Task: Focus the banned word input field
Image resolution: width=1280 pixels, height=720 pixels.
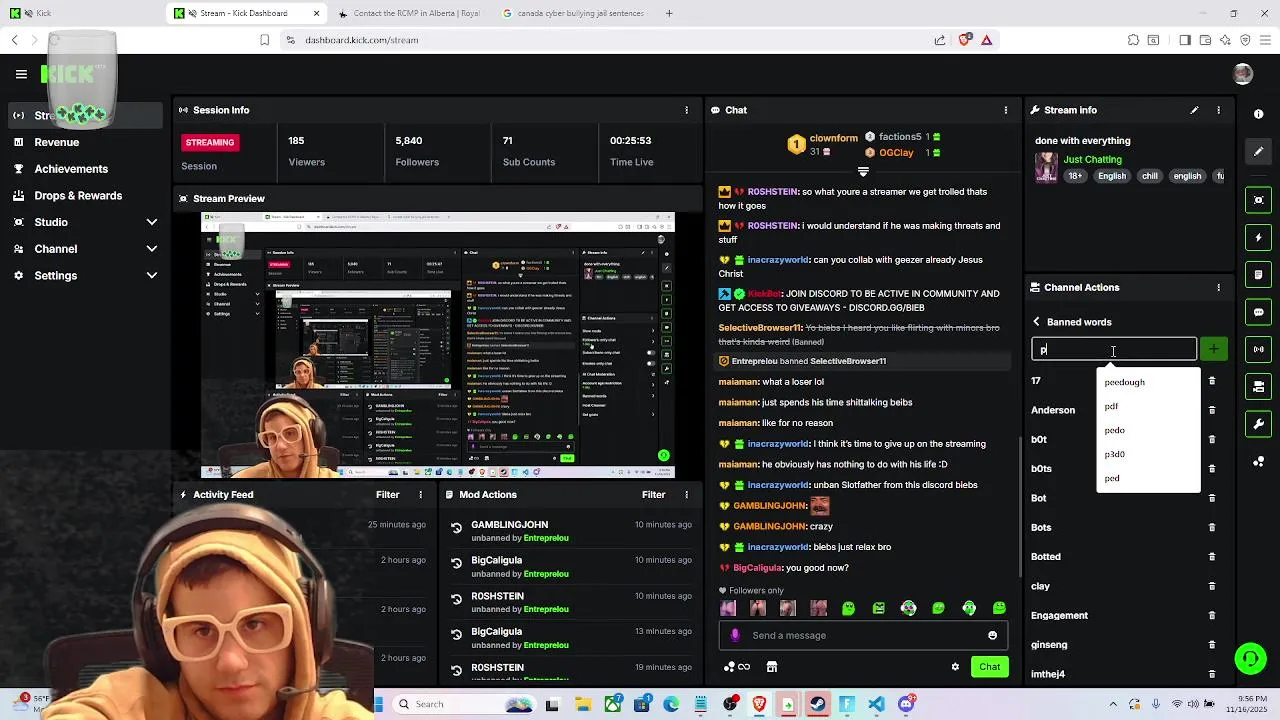Action: 1114,349
